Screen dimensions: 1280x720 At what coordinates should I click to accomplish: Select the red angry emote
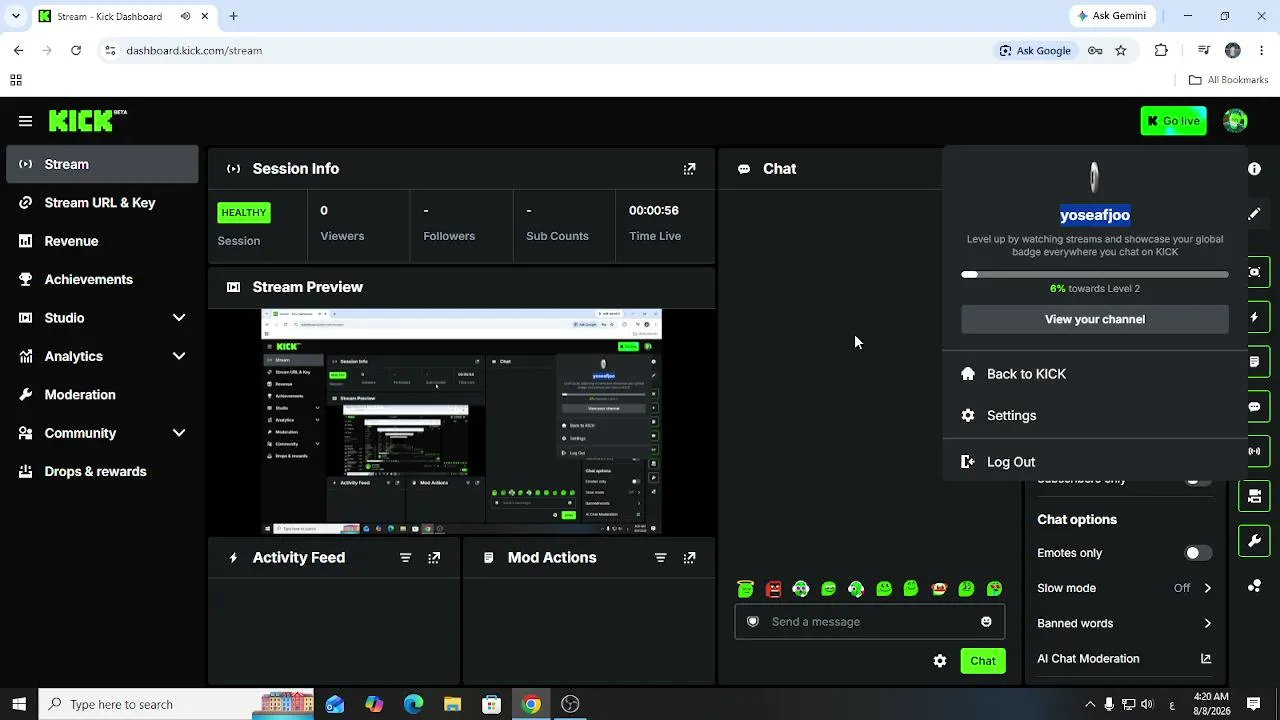pyautogui.click(x=773, y=589)
